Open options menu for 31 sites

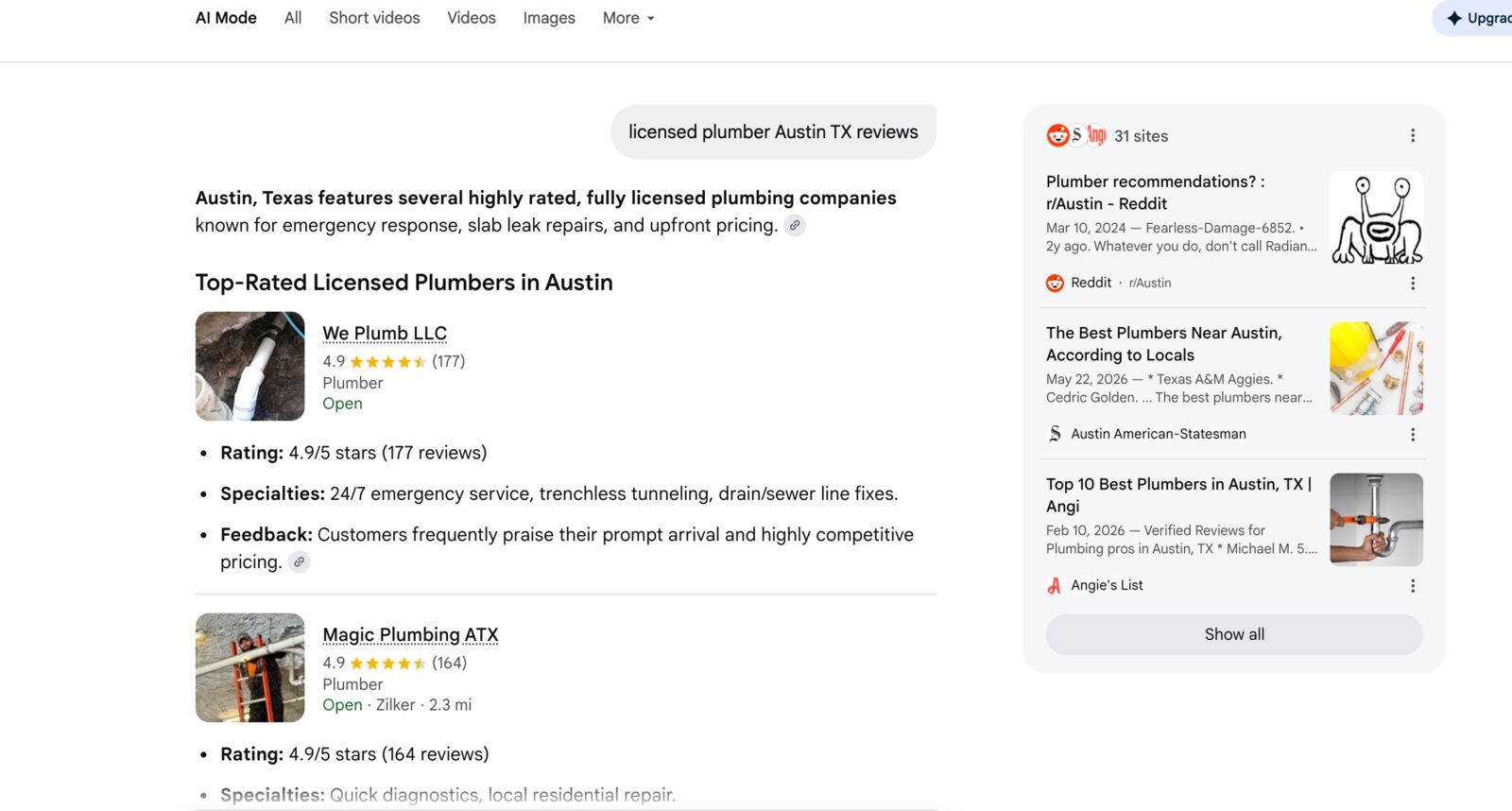(x=1413, y=136)
